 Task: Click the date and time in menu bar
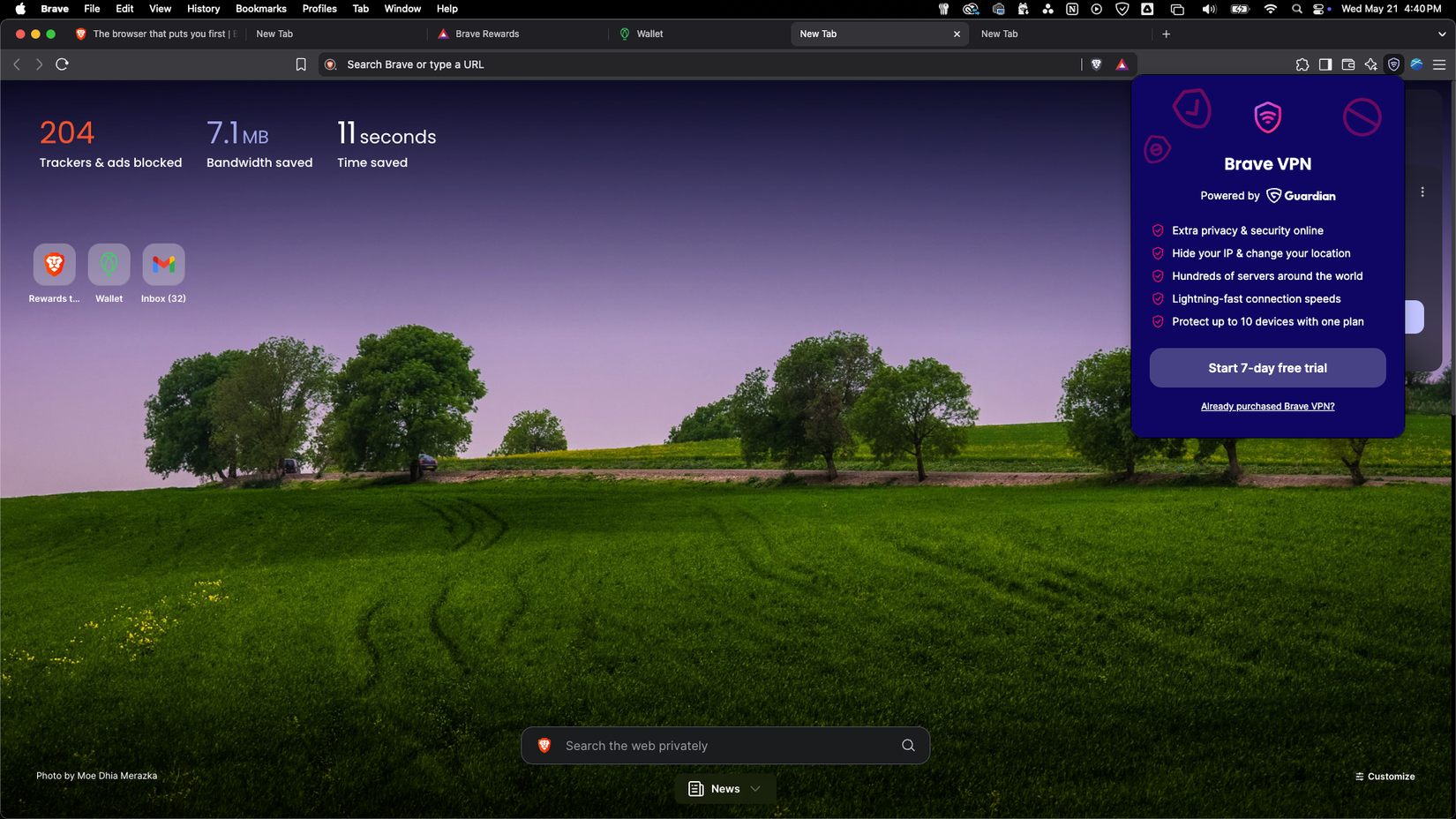1391,9
